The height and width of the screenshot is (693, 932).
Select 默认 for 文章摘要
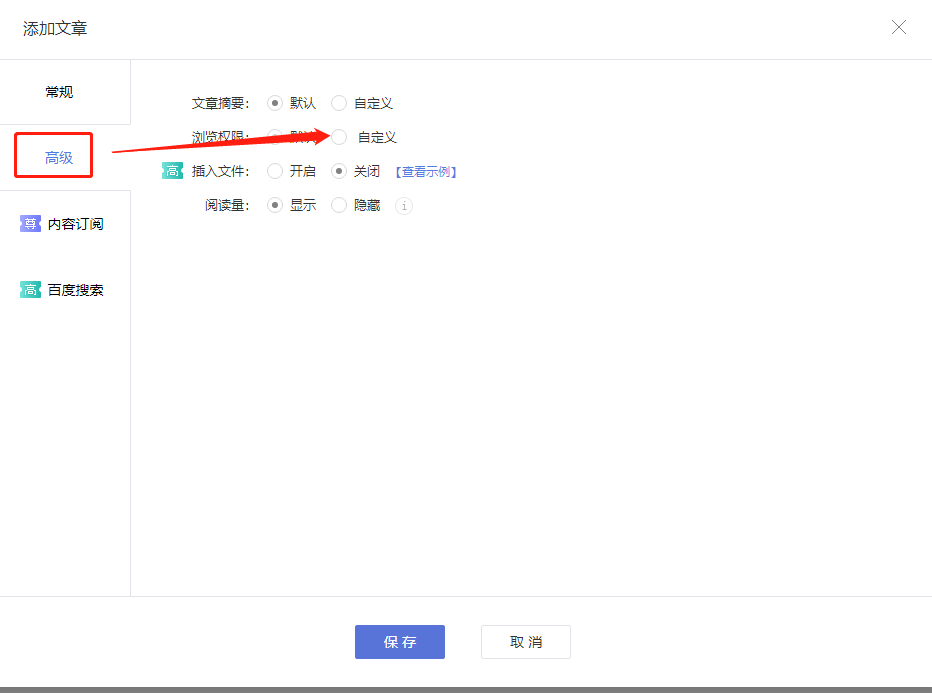[275, 103]
